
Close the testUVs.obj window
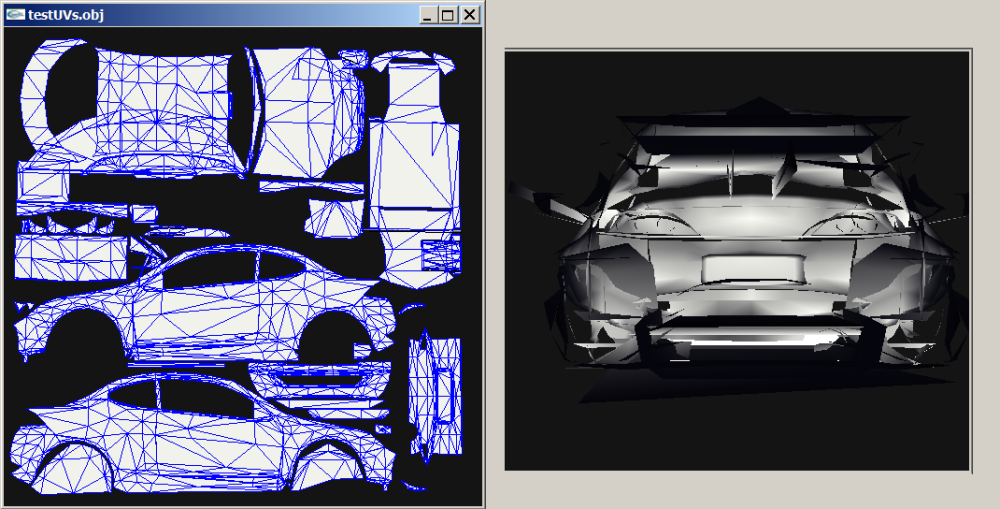469,15
